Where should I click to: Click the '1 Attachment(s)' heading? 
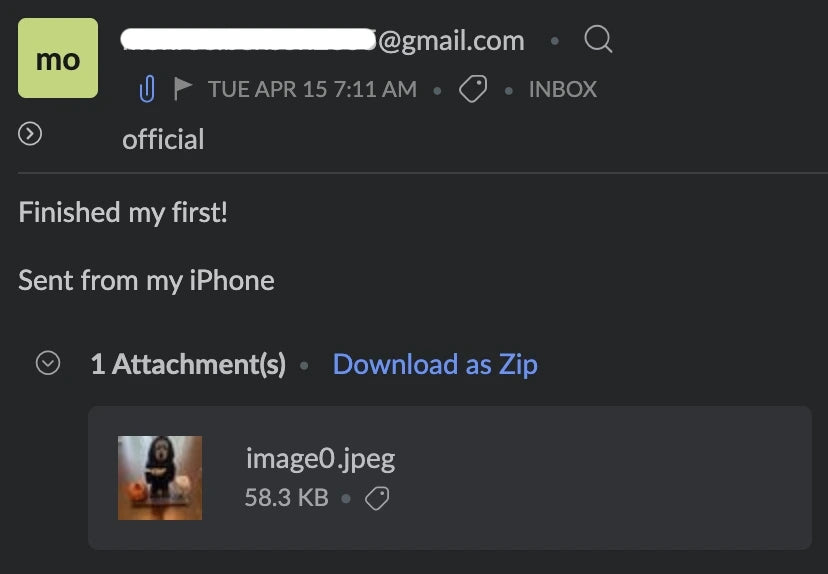click(188, 364)
